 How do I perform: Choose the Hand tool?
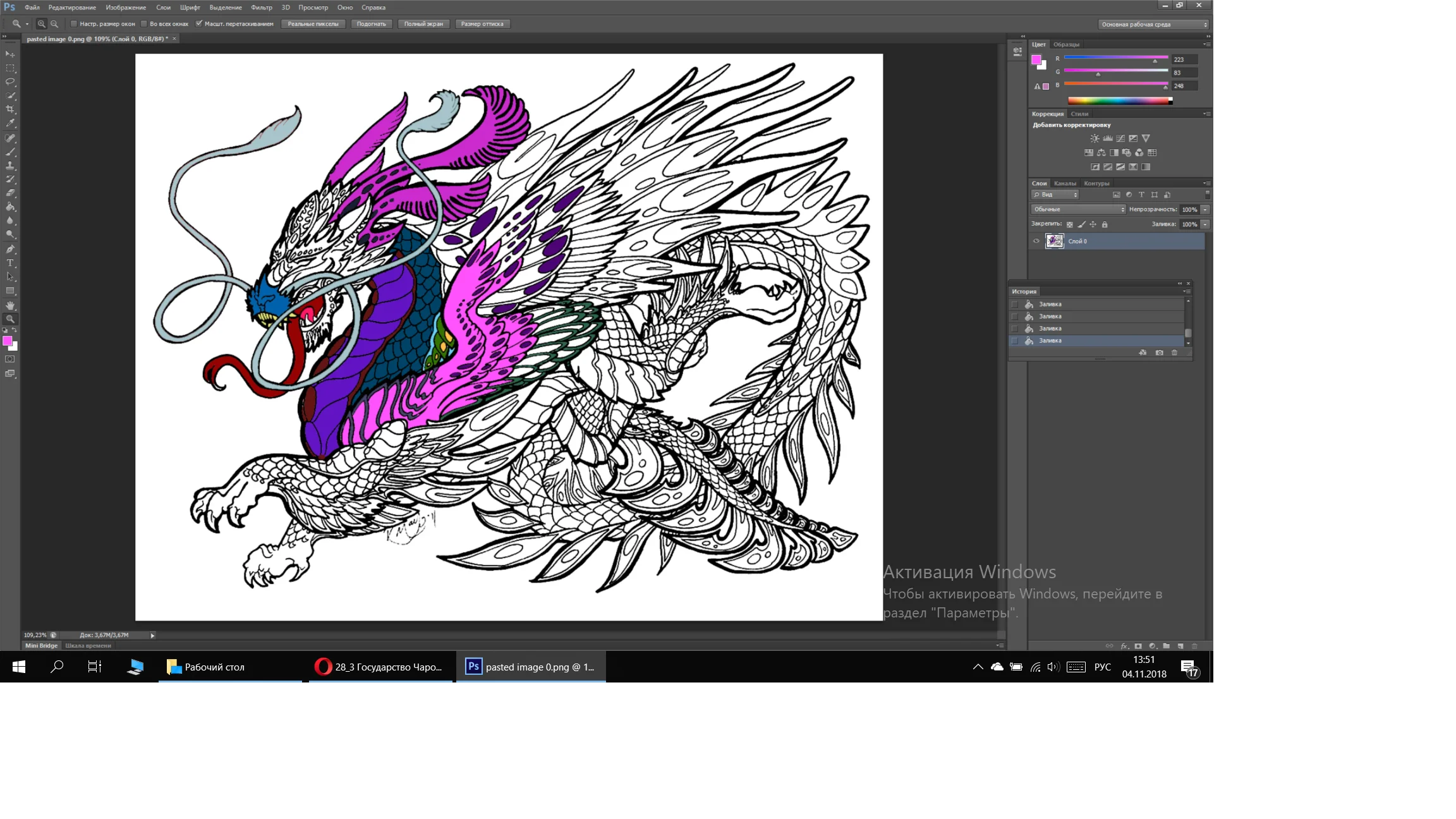tap(10, 305)
